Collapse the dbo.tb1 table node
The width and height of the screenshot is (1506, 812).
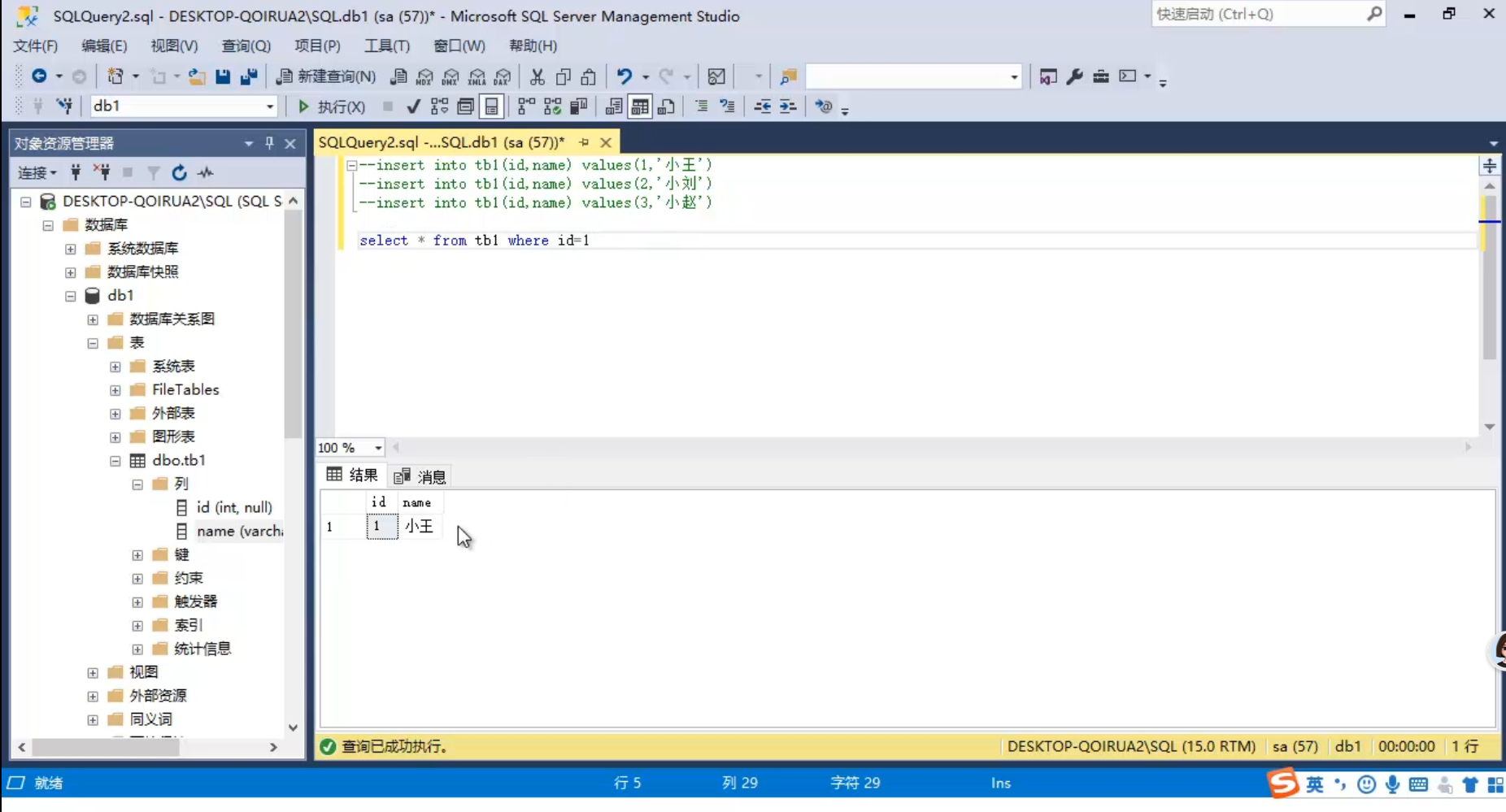pyautogui.click(x=115, y=461)
